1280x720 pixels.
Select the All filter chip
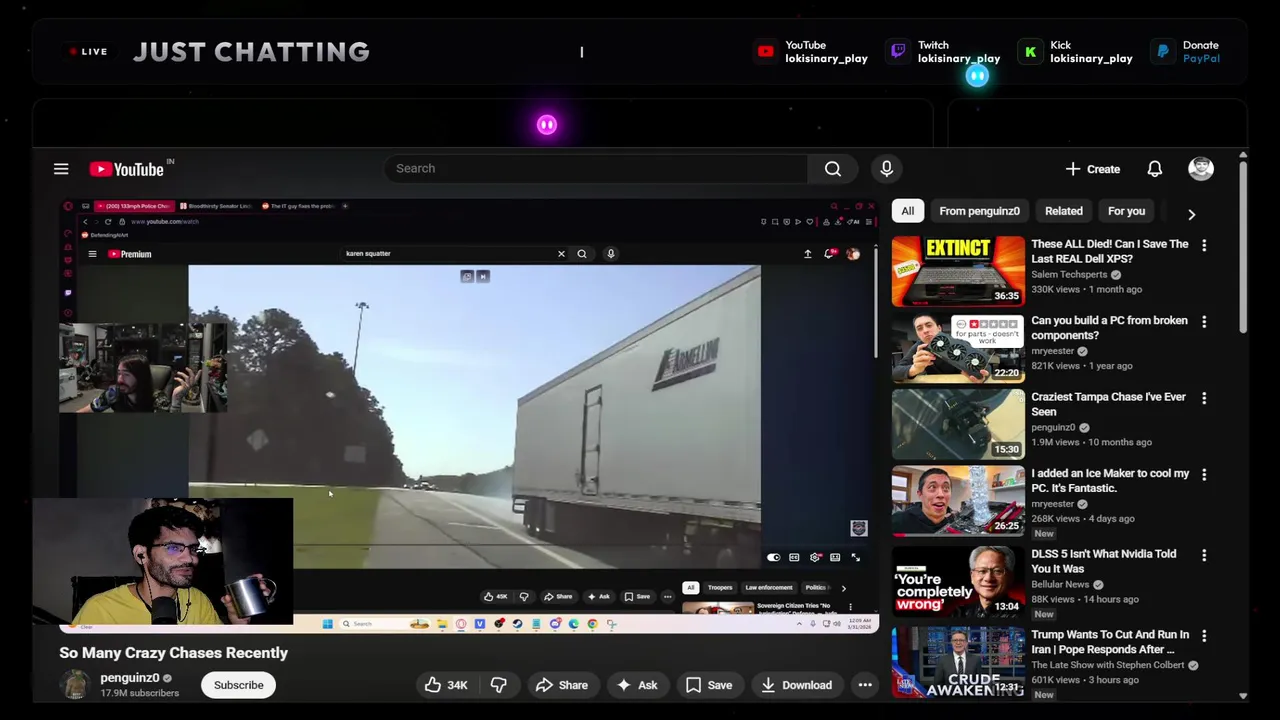[x=907, y=211]
